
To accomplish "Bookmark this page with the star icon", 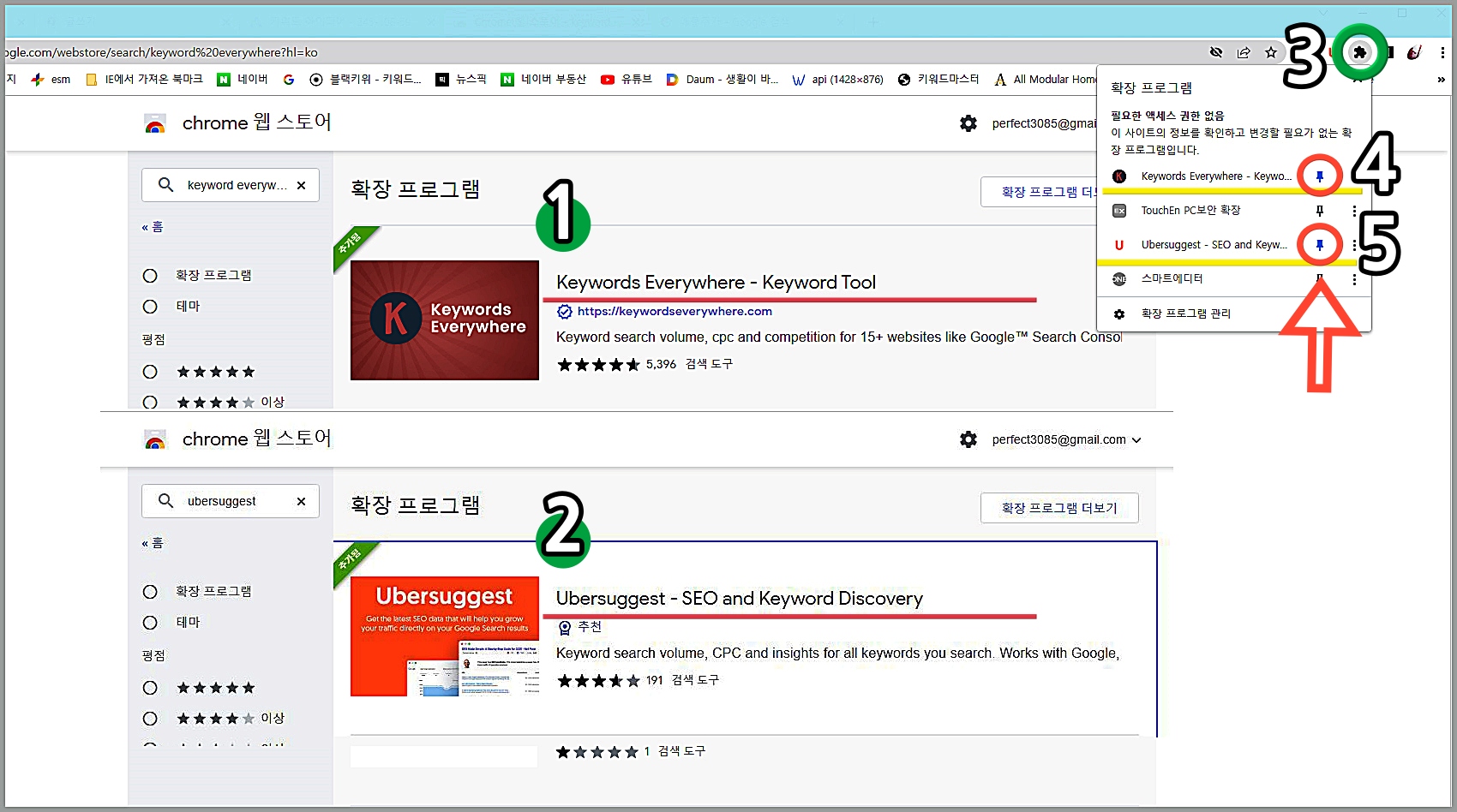I will tap(1271, 53).
